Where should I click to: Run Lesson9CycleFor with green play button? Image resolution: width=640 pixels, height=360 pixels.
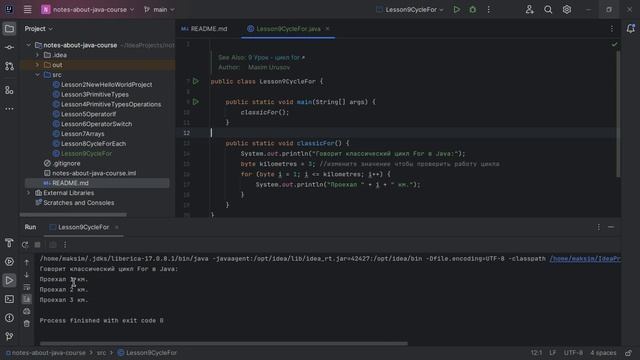pyautogui.click(x=456, y=9)
